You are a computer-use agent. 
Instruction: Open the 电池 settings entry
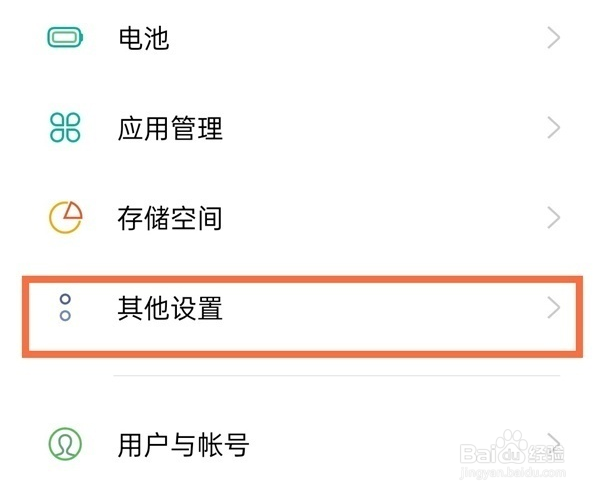click(143, 39)
